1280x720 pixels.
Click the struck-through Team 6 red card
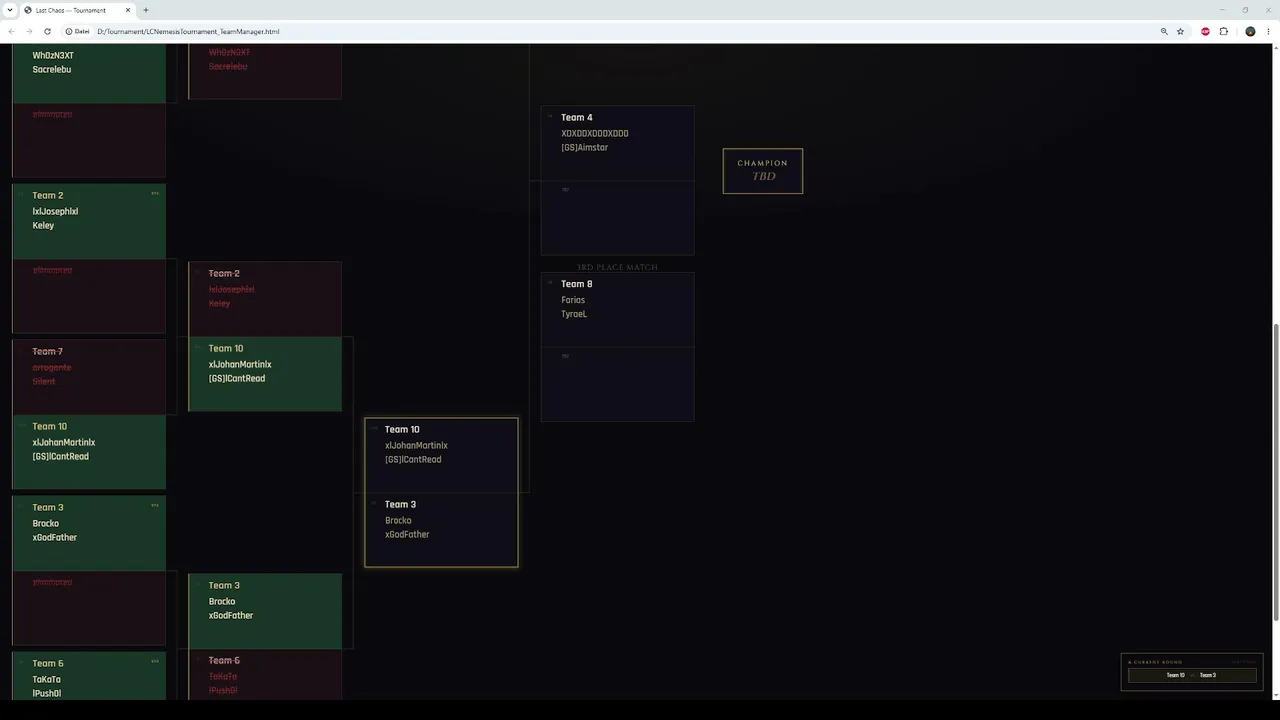pyautogui.click(x=265, y=675)
